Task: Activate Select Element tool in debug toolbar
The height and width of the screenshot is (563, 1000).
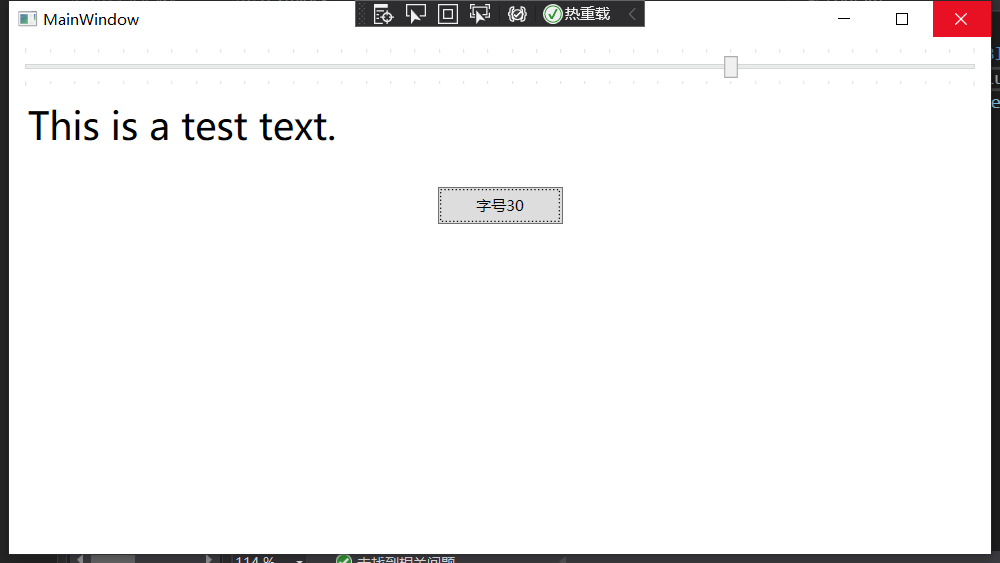Action: pos(416,14)
